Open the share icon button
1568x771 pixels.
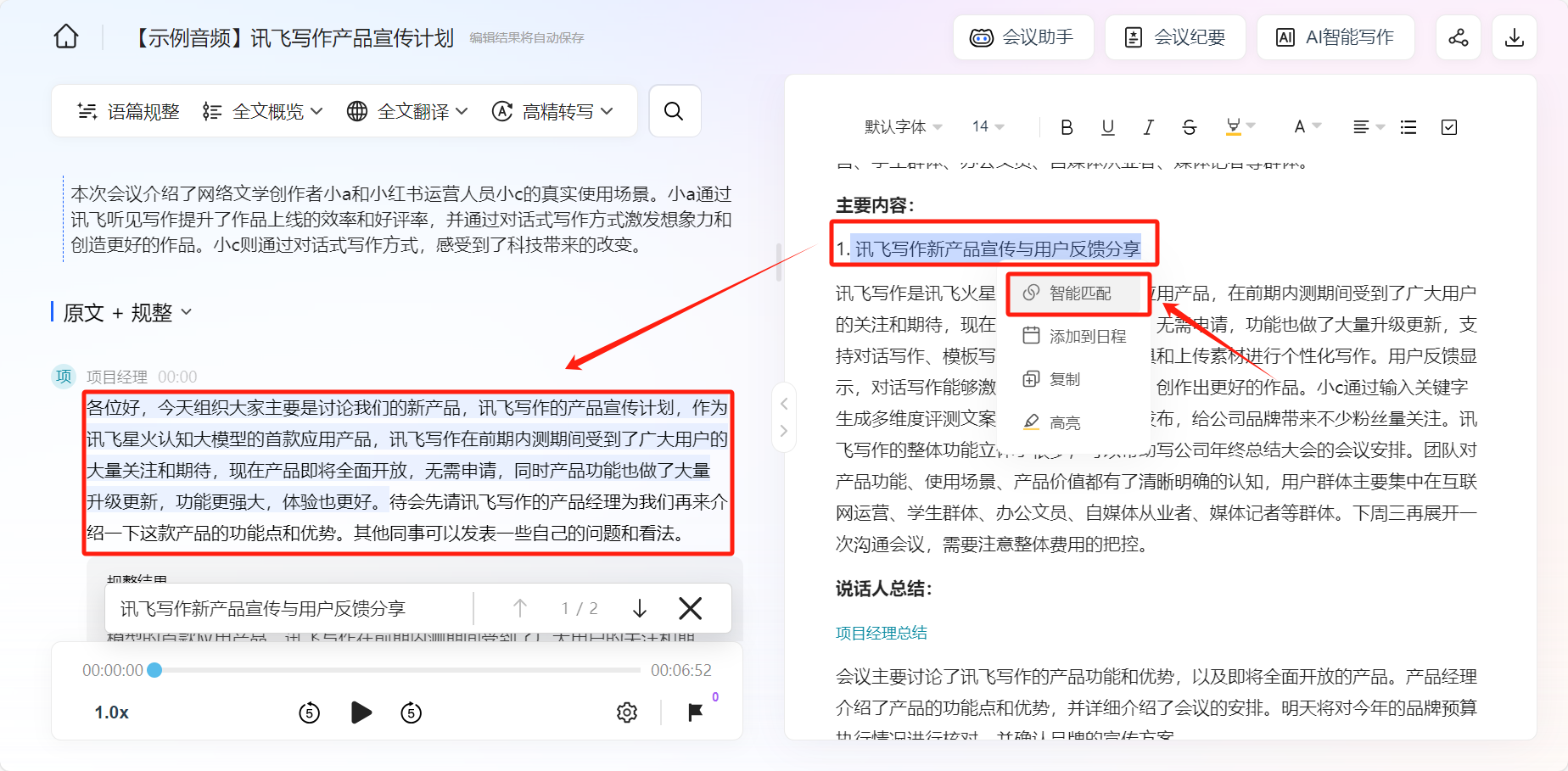tap(1458, 37)
